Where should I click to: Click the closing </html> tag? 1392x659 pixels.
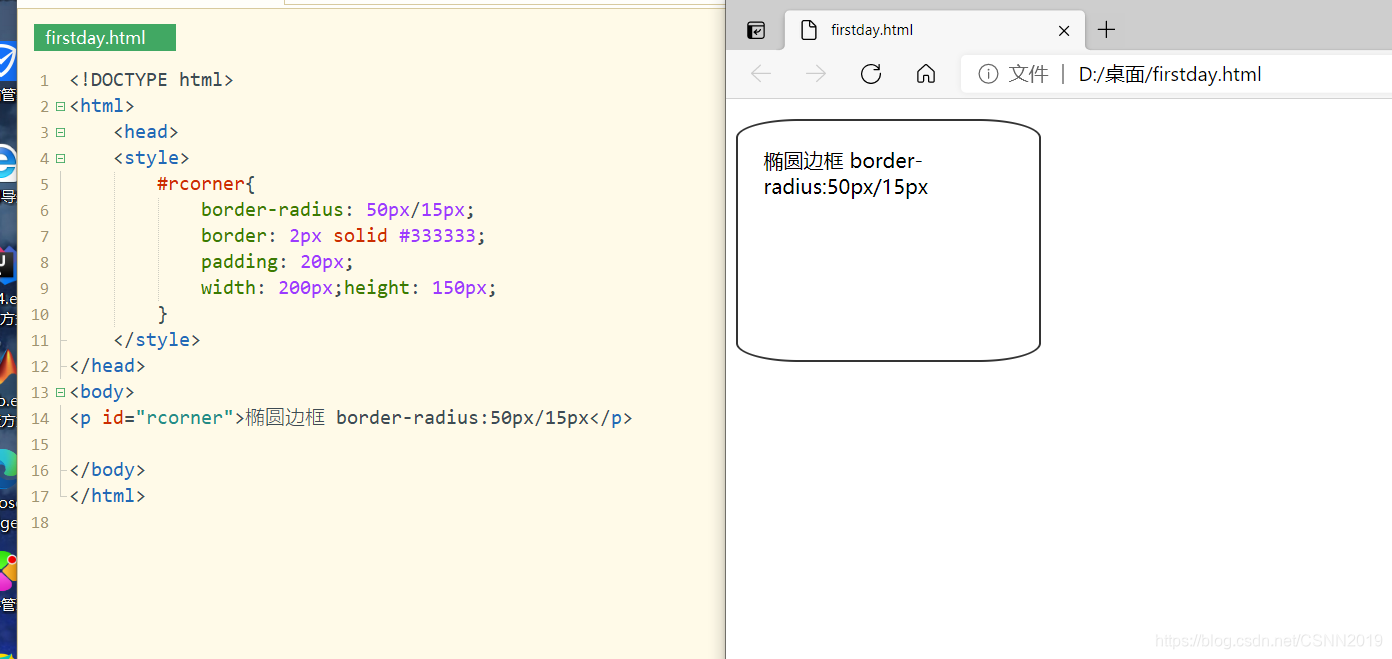click(108, 496)
